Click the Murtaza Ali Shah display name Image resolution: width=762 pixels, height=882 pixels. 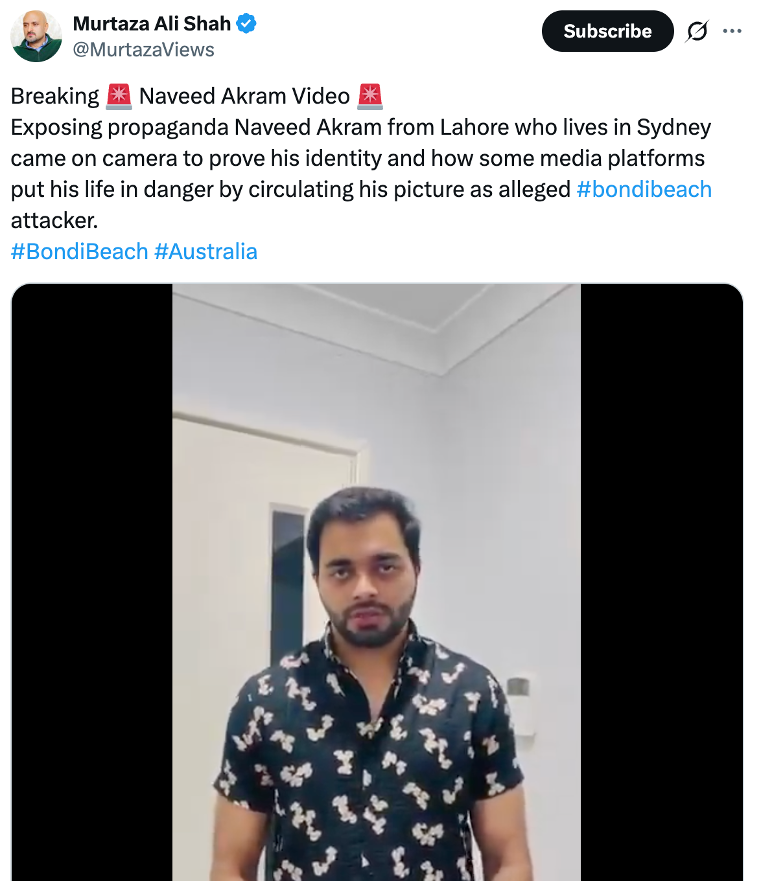click(150, 23)
